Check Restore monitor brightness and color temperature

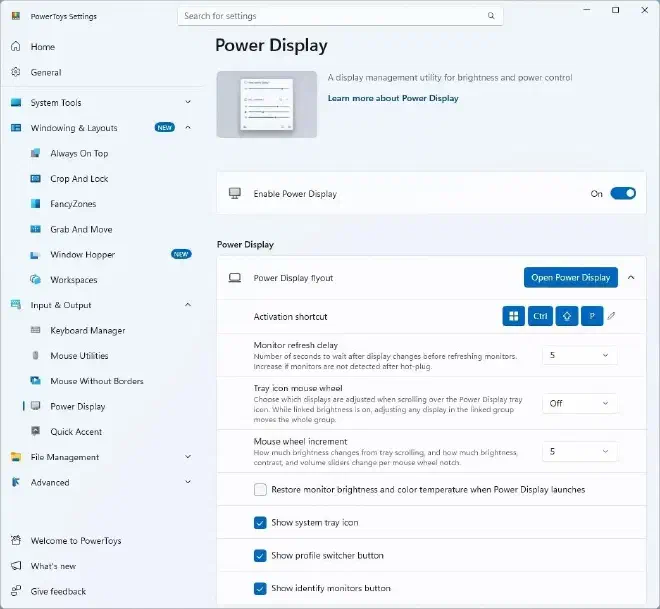point(260,489)
